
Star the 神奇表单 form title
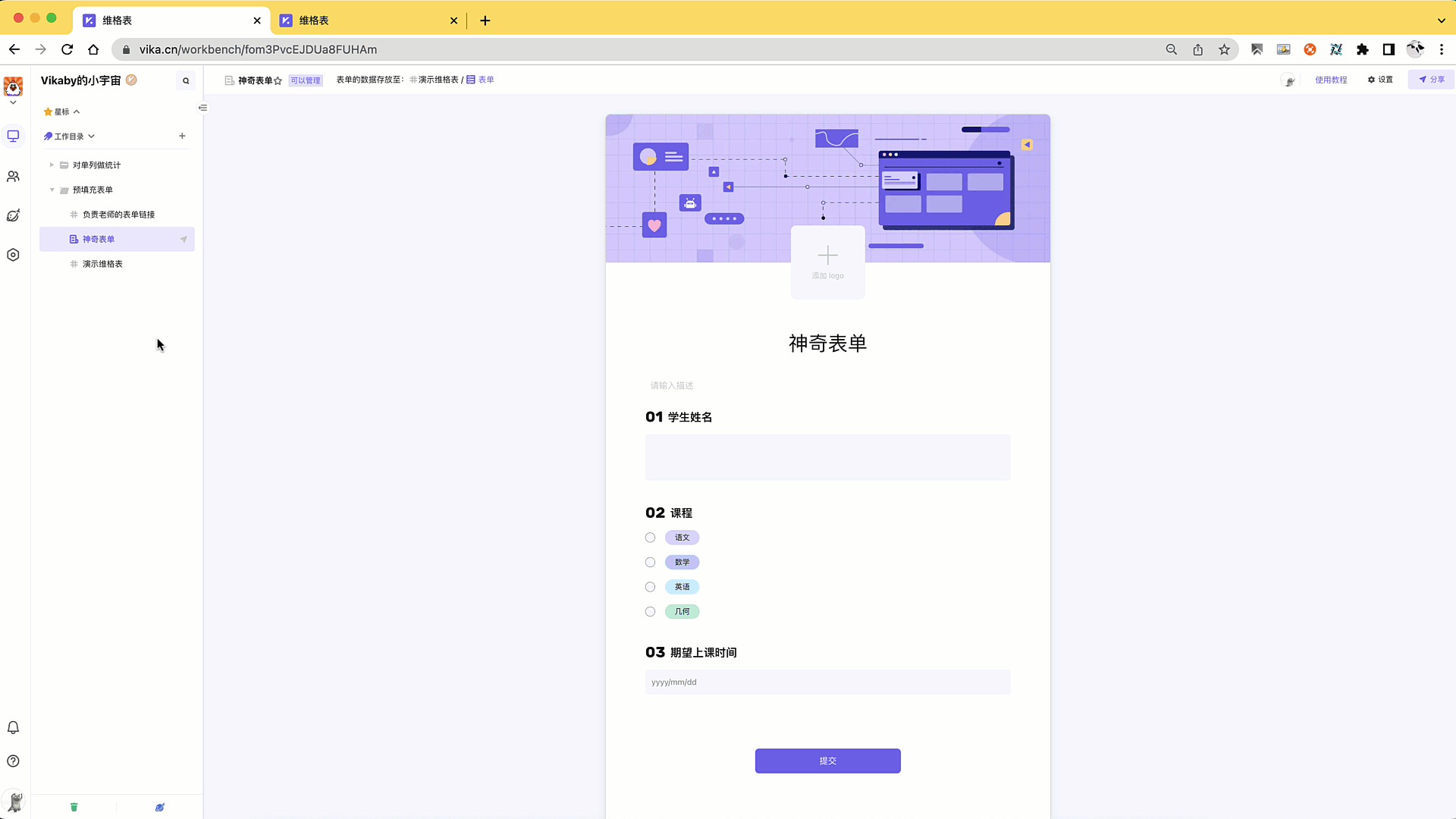click(278, 80)
